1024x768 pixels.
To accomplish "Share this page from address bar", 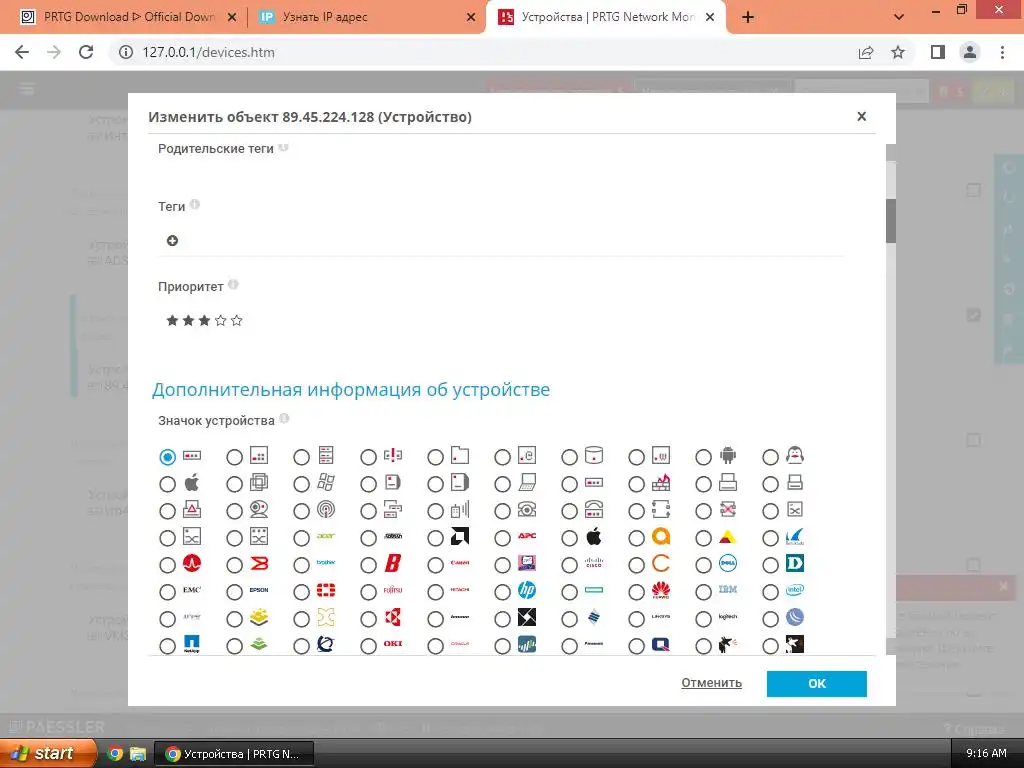I will click(866, 52).
